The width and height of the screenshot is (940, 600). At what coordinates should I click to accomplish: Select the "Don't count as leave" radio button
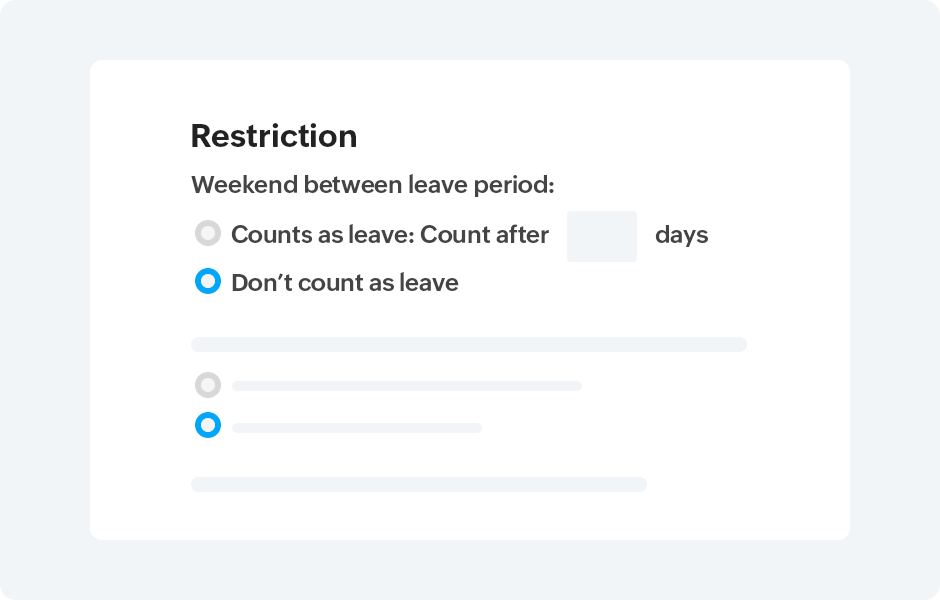coord(208,282)
